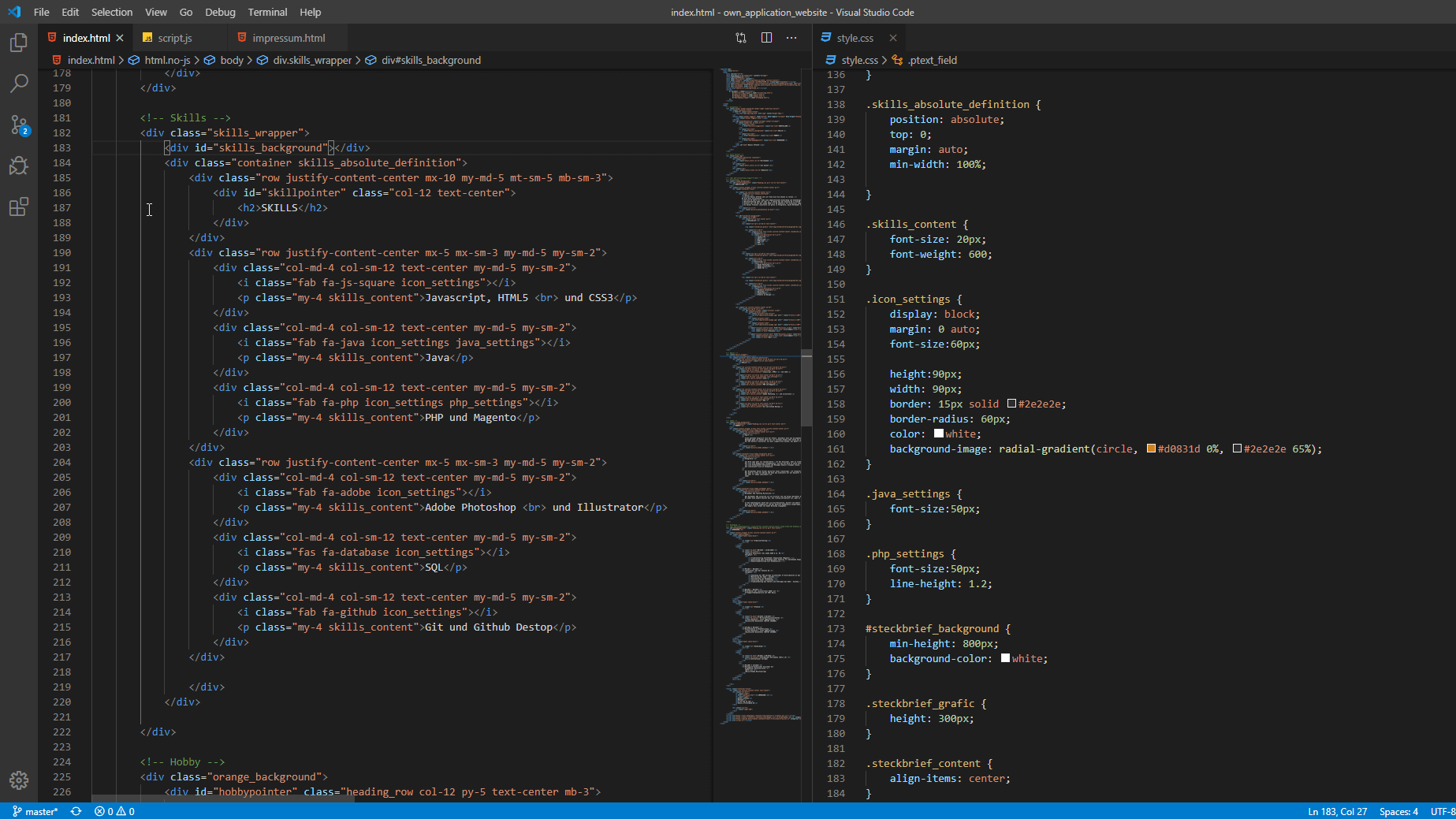1456x819 pixels.
Task: Open changes compare icon in editor toolbar
Action: tap(741, 38)
